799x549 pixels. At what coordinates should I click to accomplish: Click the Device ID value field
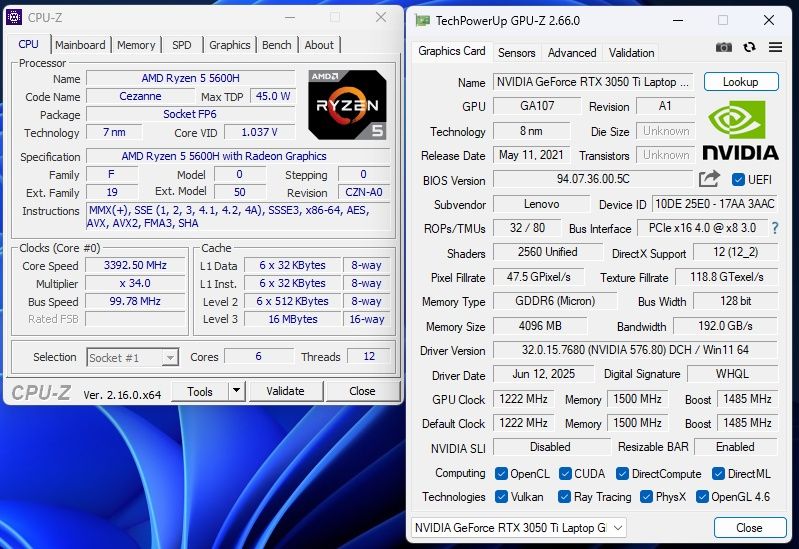(714, 204)
